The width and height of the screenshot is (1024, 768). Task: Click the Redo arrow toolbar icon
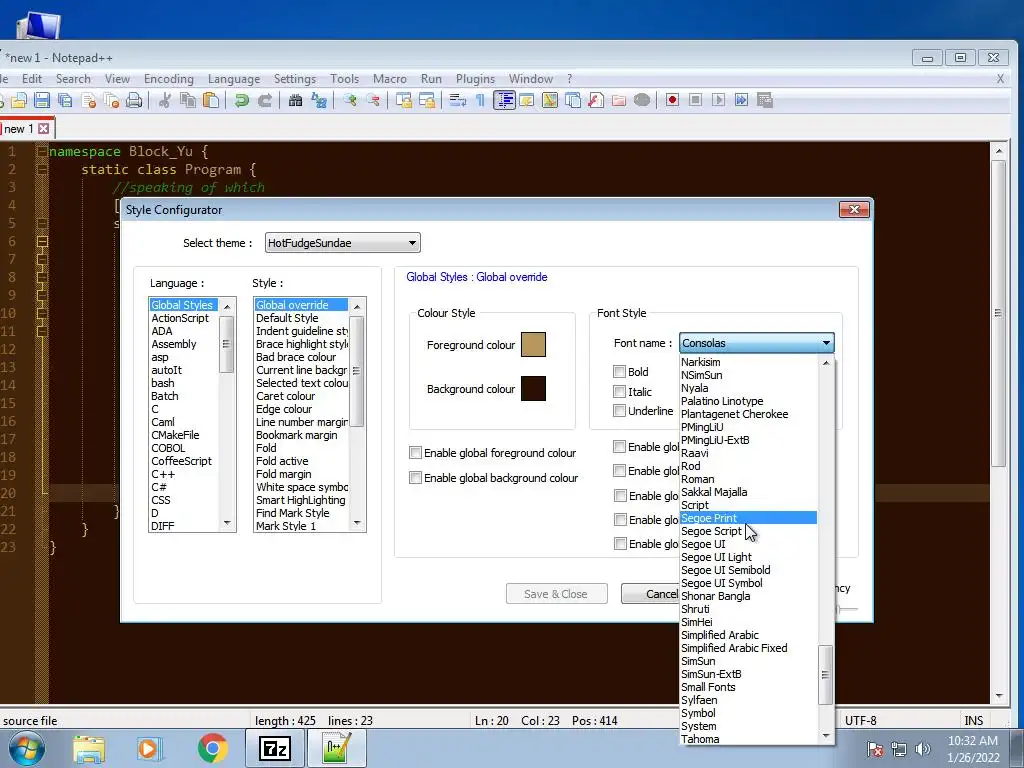click(265, 100)
